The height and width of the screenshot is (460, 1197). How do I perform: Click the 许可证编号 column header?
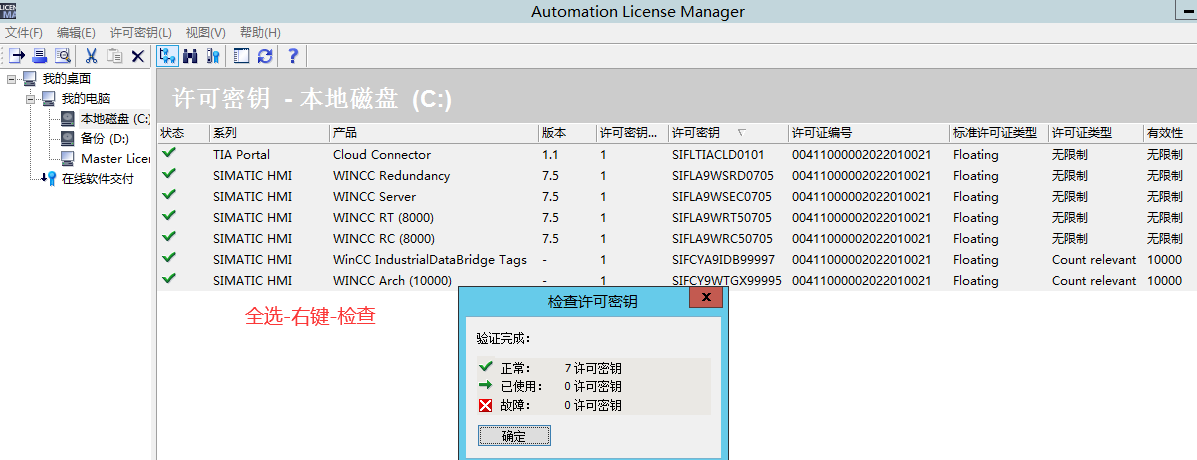point(869,133)
